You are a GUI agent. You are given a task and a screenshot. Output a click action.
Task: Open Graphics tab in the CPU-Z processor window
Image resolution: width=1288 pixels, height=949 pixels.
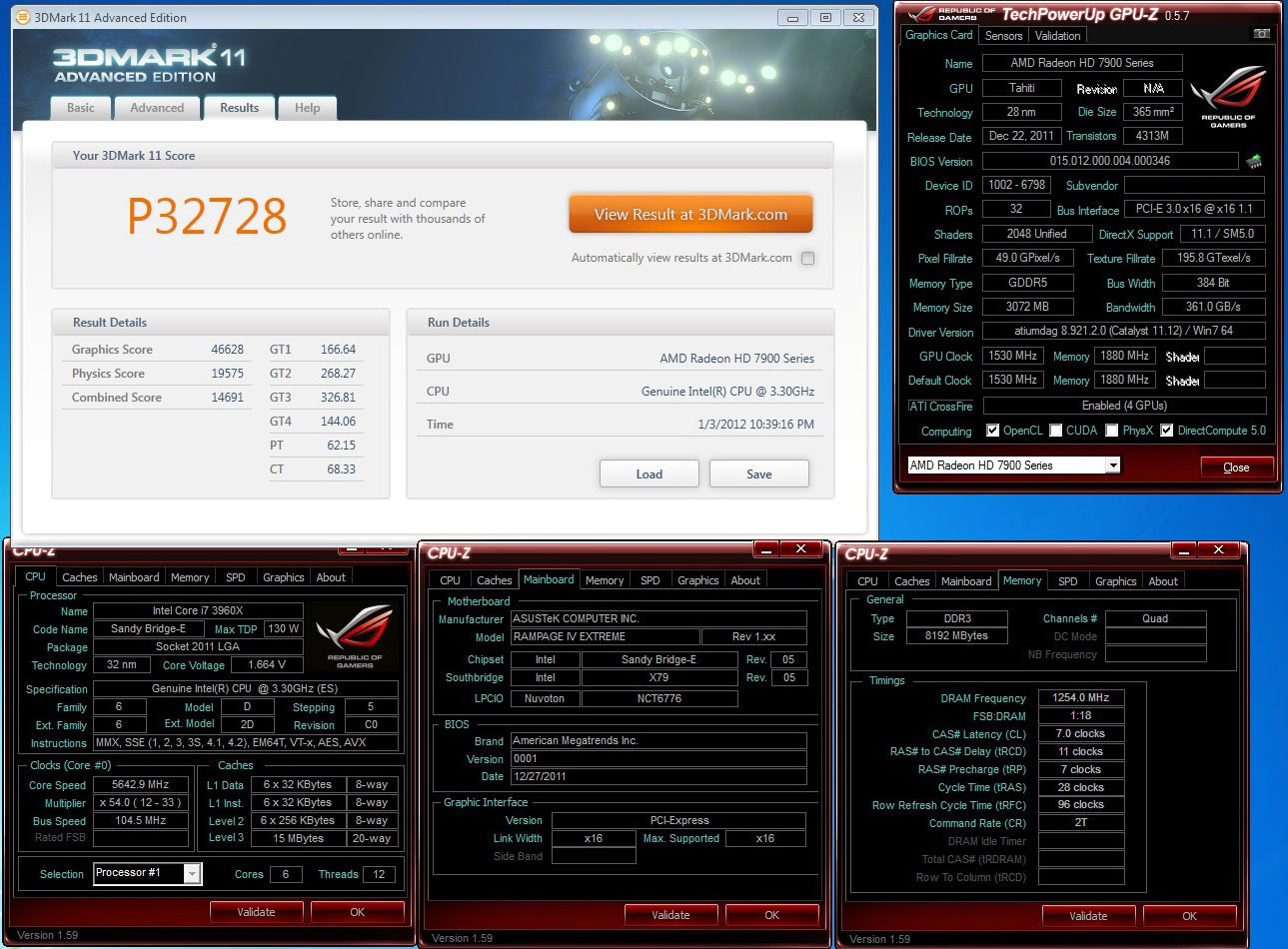[x=284, y=577]
